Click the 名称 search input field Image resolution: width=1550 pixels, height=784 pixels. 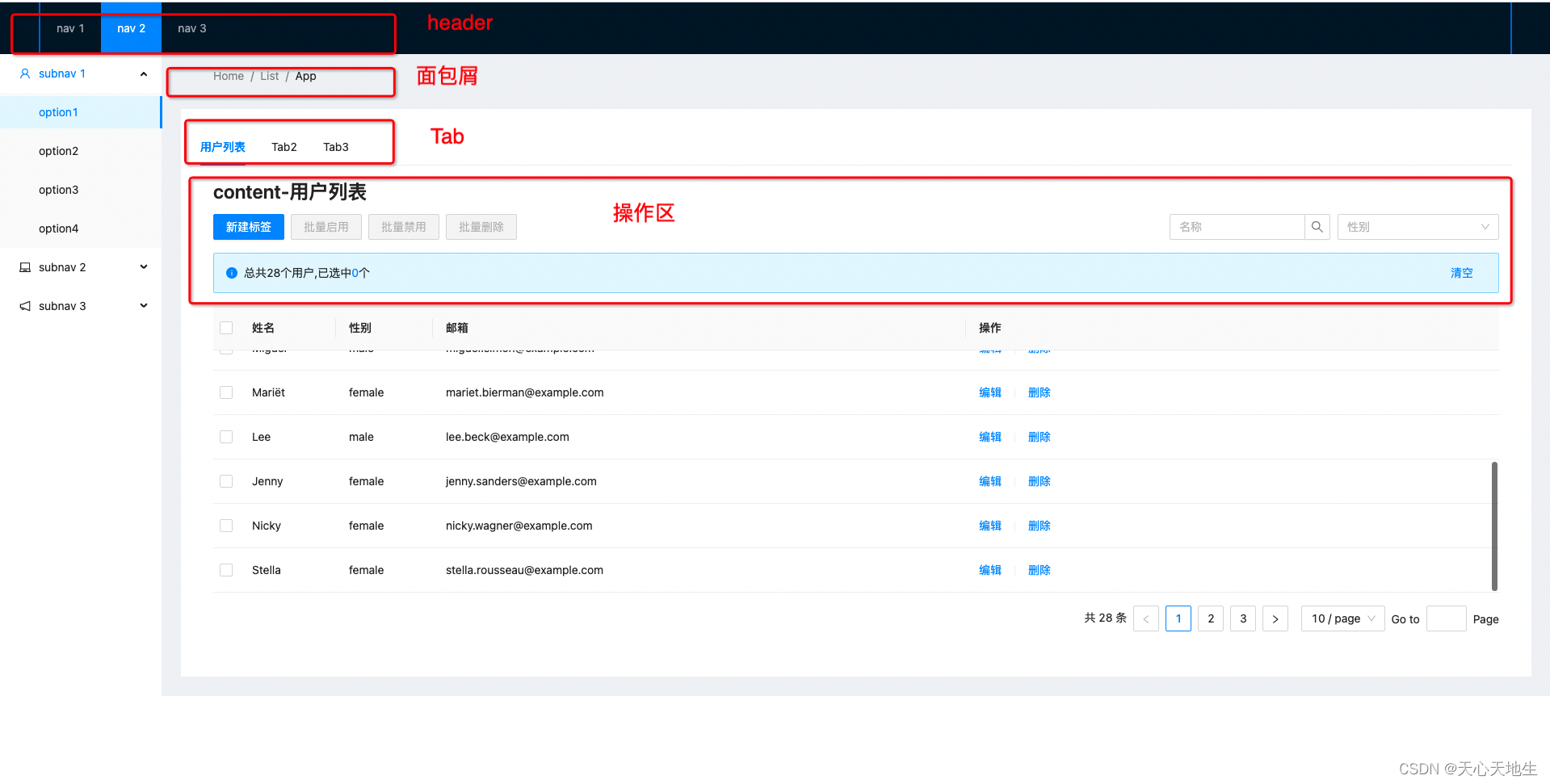[x=1237, y=227]
